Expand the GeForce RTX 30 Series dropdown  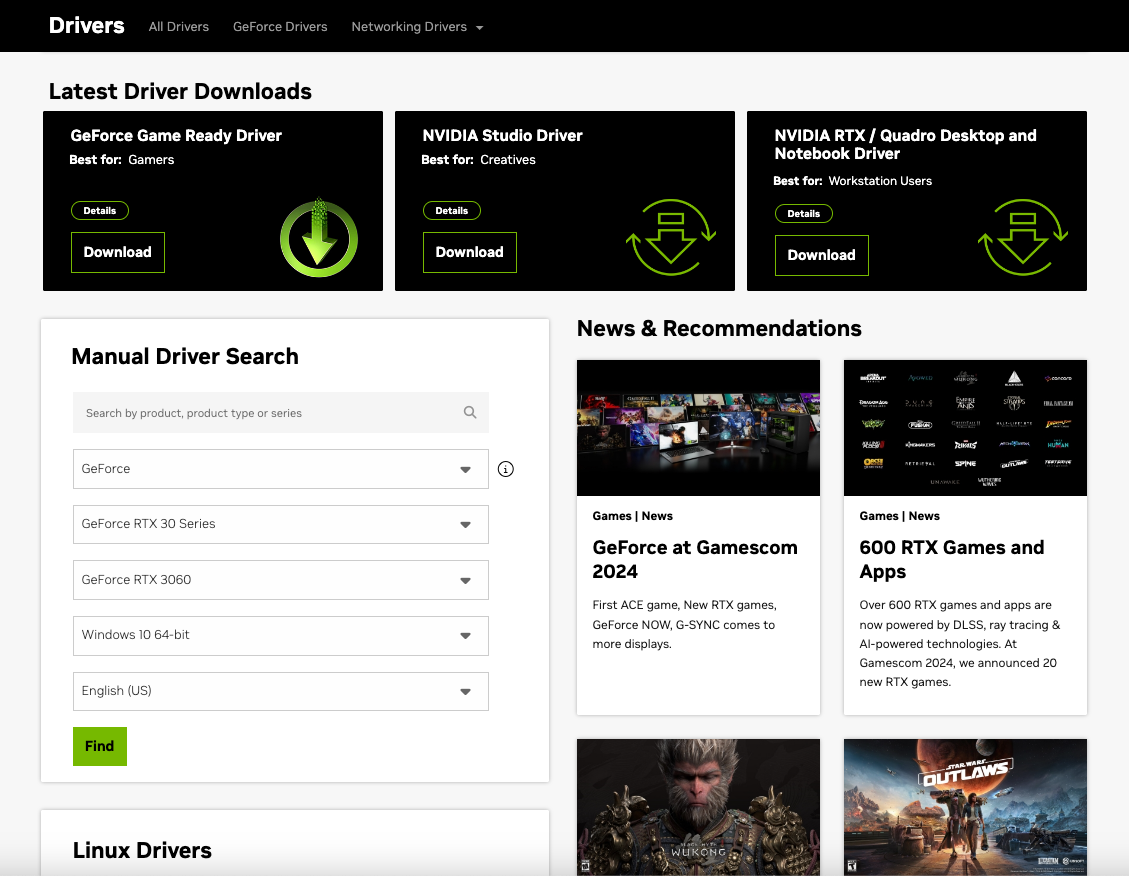pos(280,524)
